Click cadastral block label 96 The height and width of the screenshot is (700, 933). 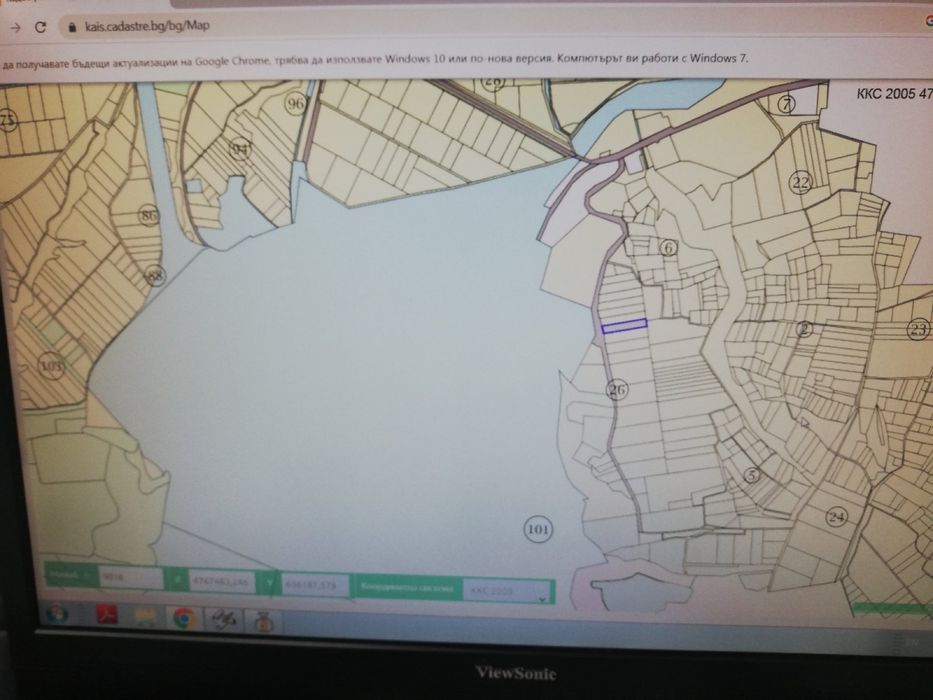296,104
